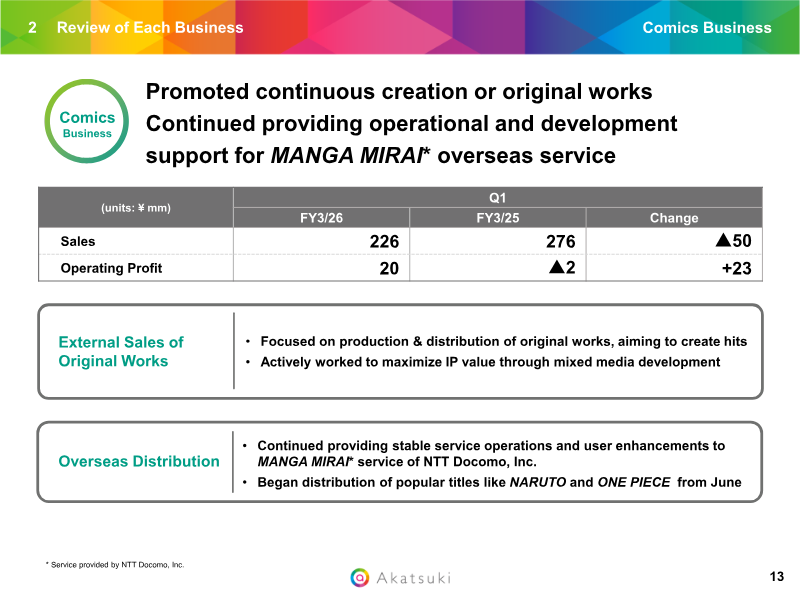Viewport: 800px width, 600px height.
Task: Click the Sales row label
Action: point(78,241)
